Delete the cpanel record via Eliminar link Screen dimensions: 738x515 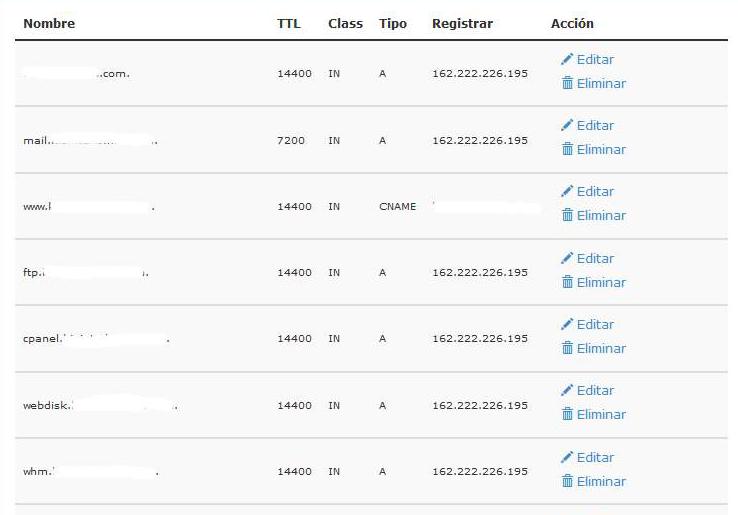[x=601, y=348]
